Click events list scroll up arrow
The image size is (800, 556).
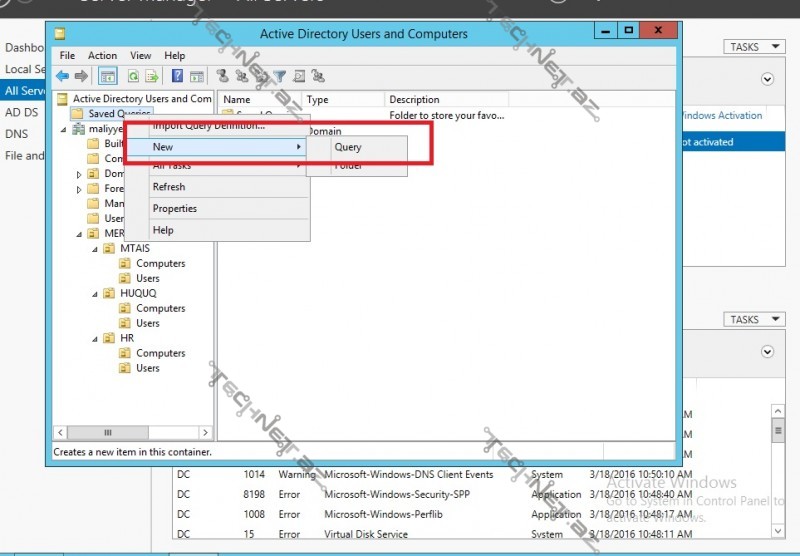(x=778, y=411)
